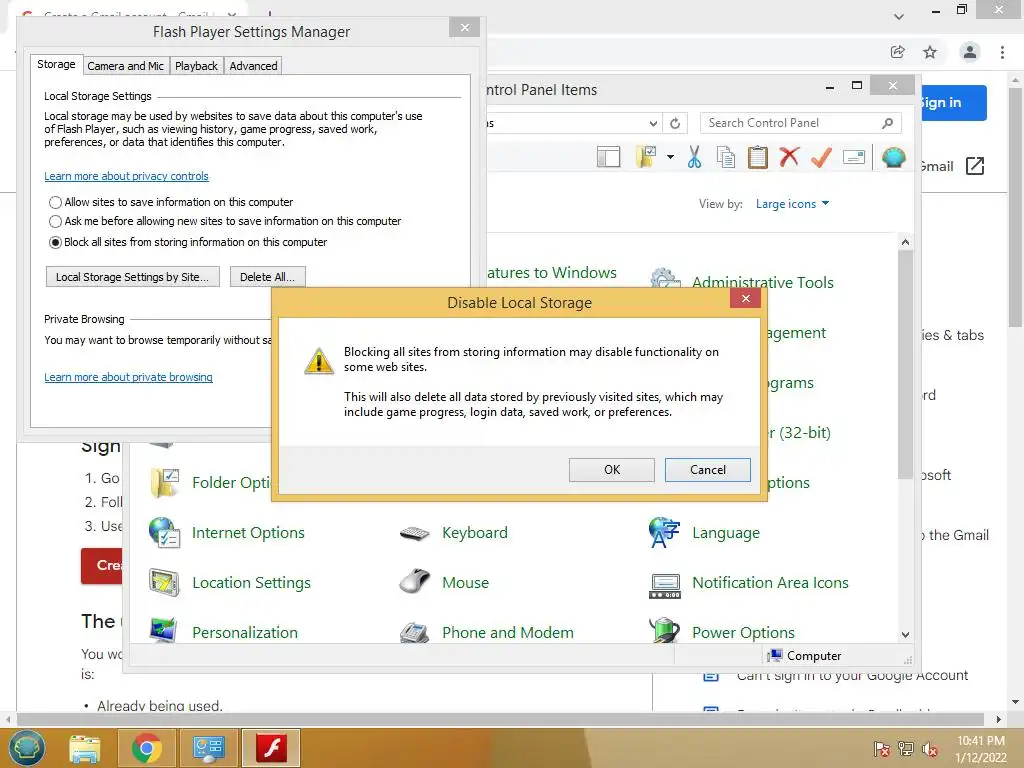Click the globe shell toolbar icon
The height and width of the screenshot is (768, 1024).
(x=893, y=157)
